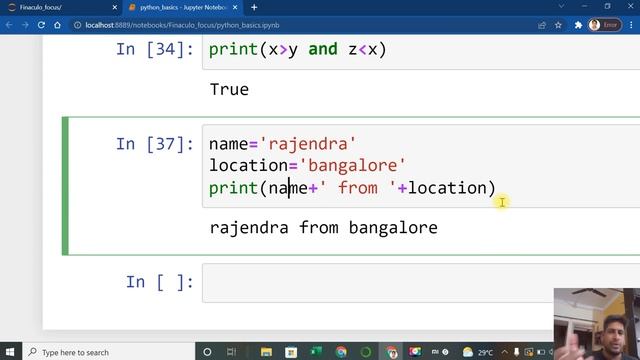The width and height of the screenshot is (640, 360).
Task: Select the In [34] prompt label
Action: coord(155,49)
